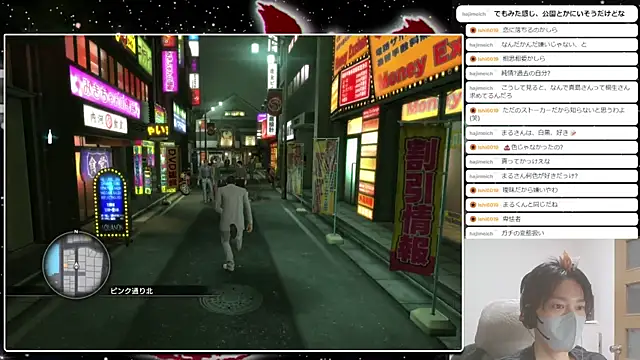Click the yellow Money Exchange sign
Image resolution: width=640 pixels, height=360 pixels.
pyautogui.click(x=416, y=64)
